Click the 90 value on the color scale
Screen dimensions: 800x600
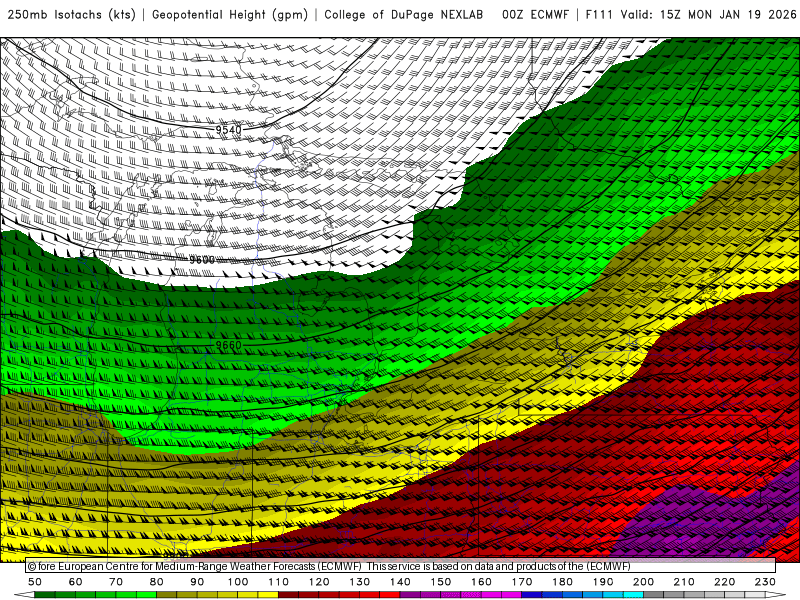point(197,582)
